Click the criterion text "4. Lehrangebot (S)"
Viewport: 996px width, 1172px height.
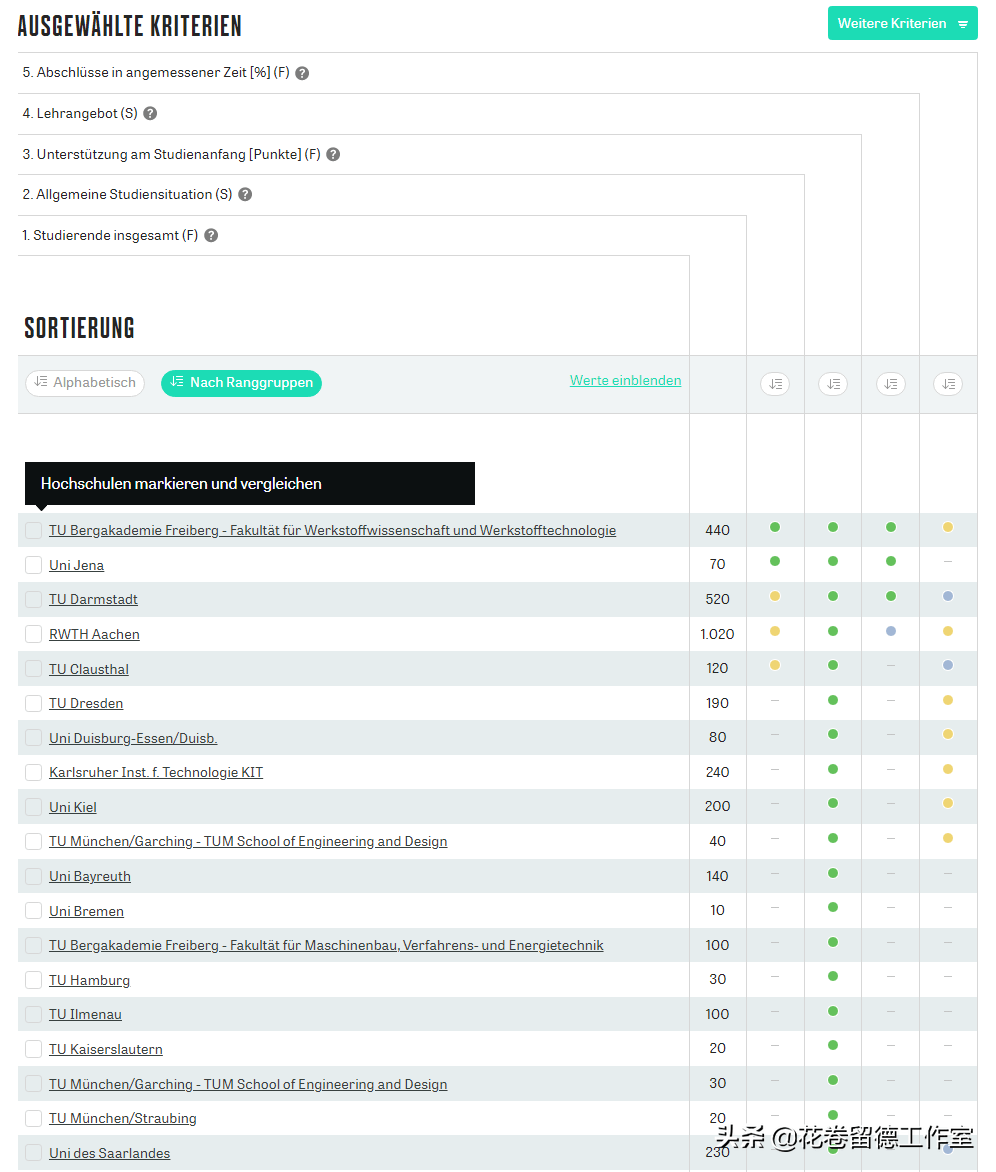[80, 114]
